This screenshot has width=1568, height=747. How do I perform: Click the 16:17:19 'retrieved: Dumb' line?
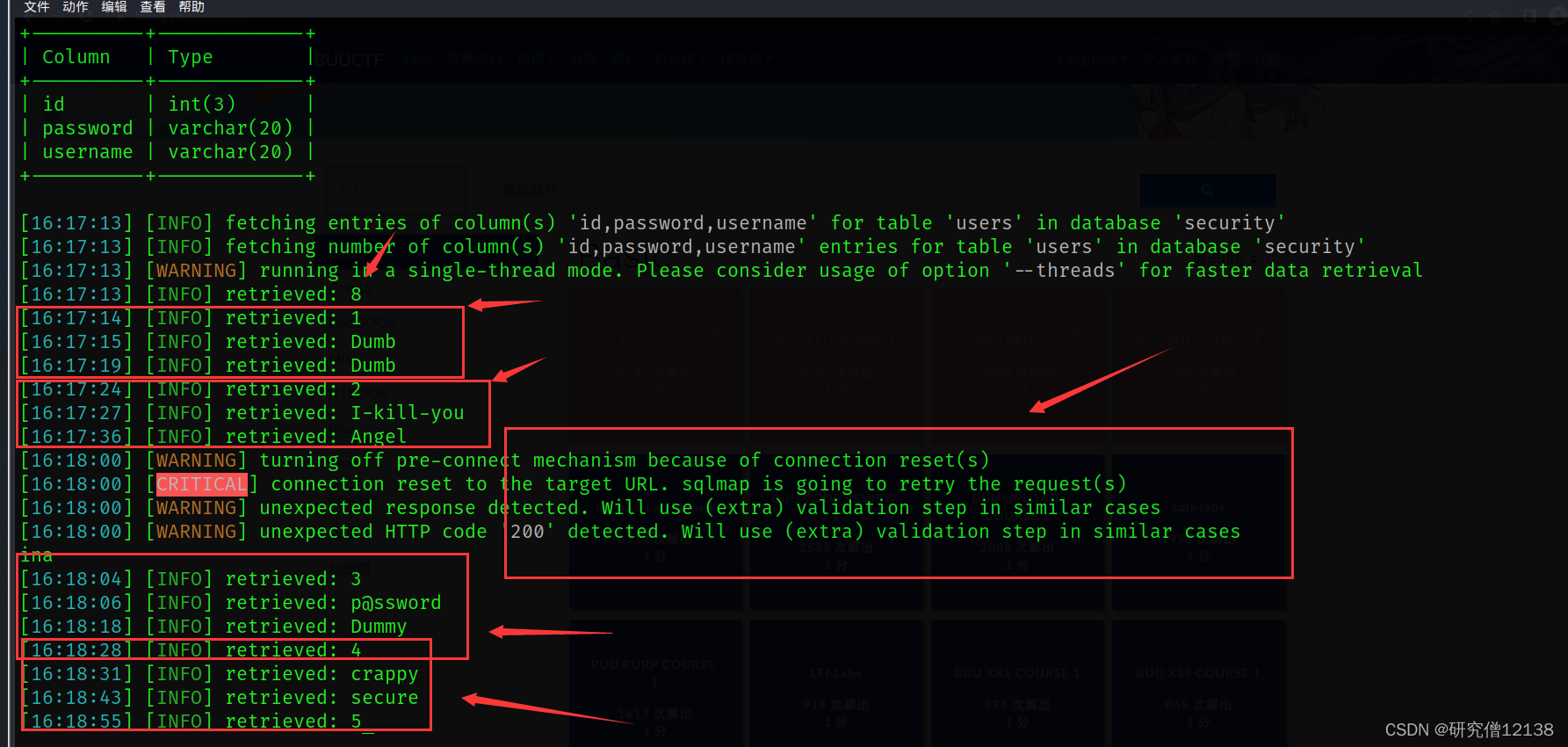[x=208, y=366]
